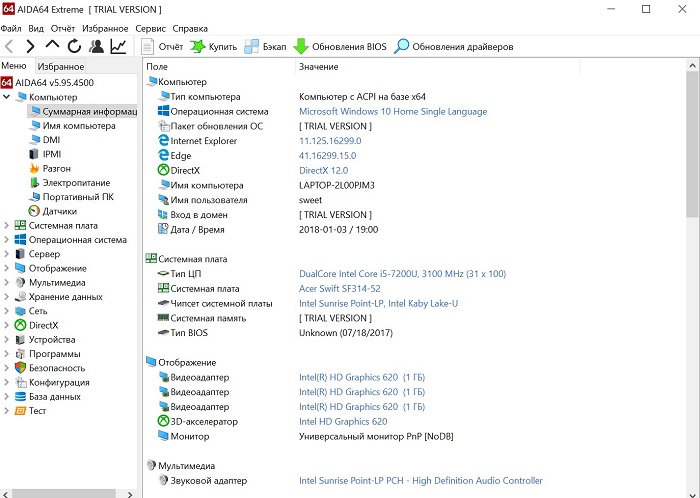Open the DirectX 12.0 link
Screen dimensions: 700x498
click(323, 170)
